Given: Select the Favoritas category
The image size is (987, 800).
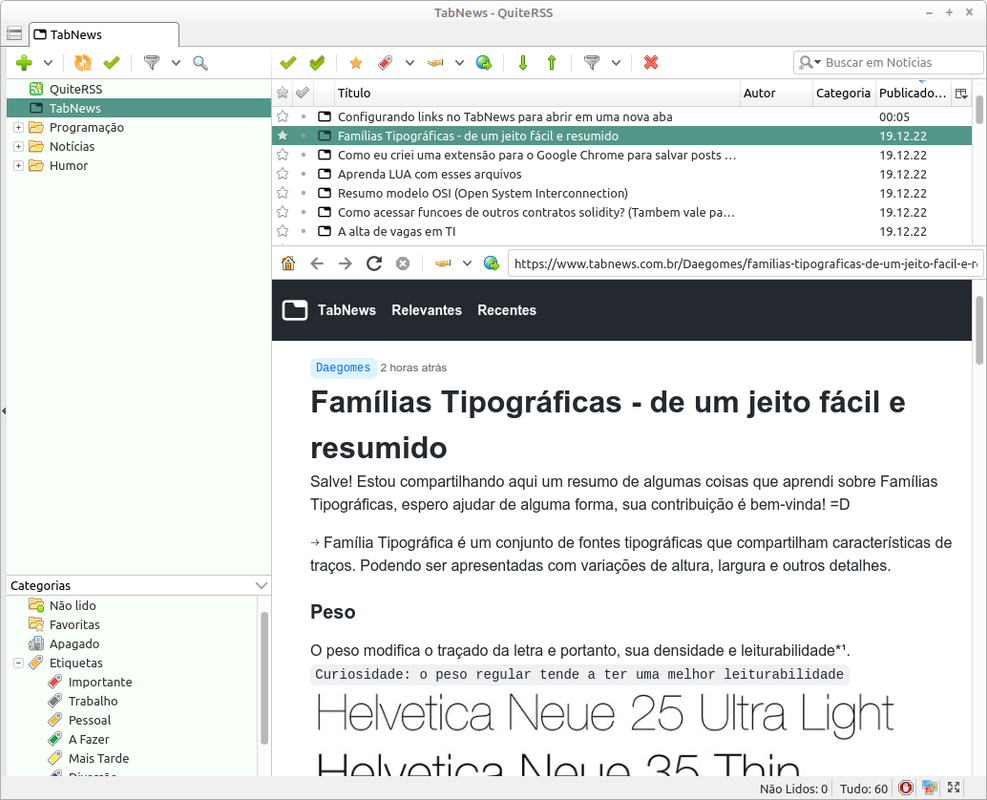Looking at the screenshot, I should tap(74, 625).
